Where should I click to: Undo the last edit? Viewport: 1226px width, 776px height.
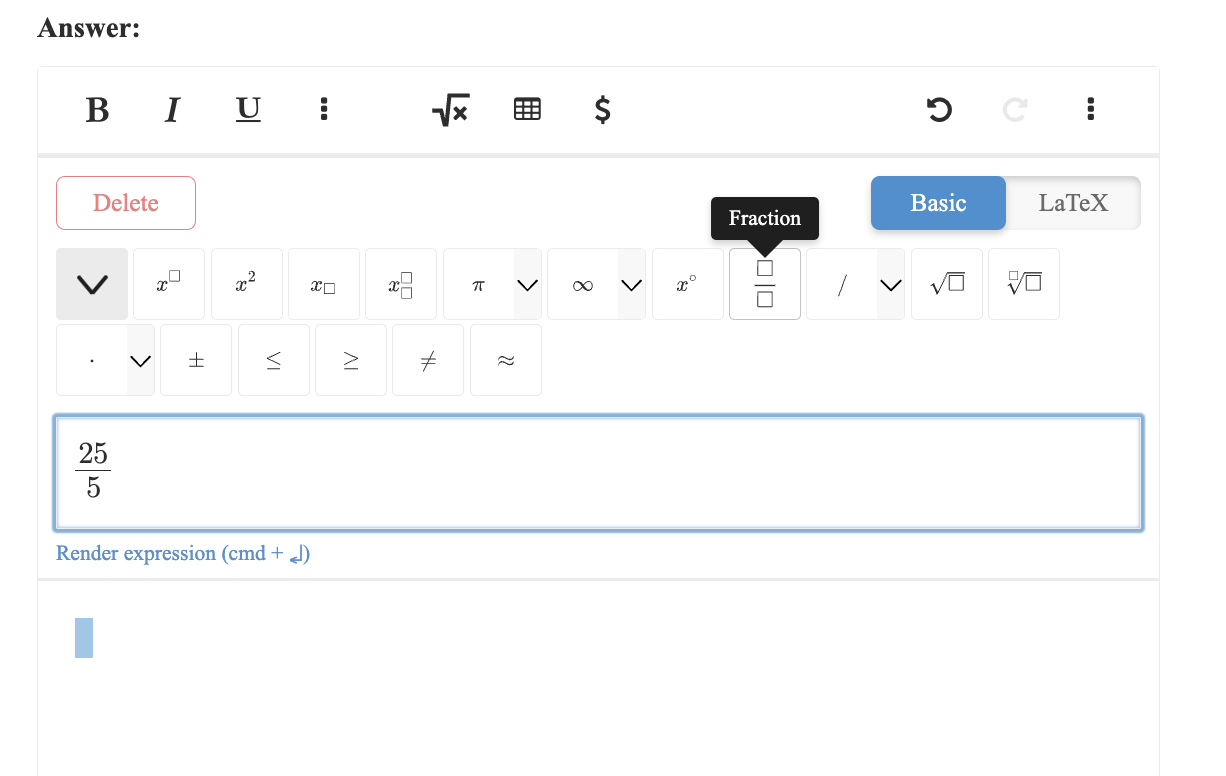click(938, 110)
